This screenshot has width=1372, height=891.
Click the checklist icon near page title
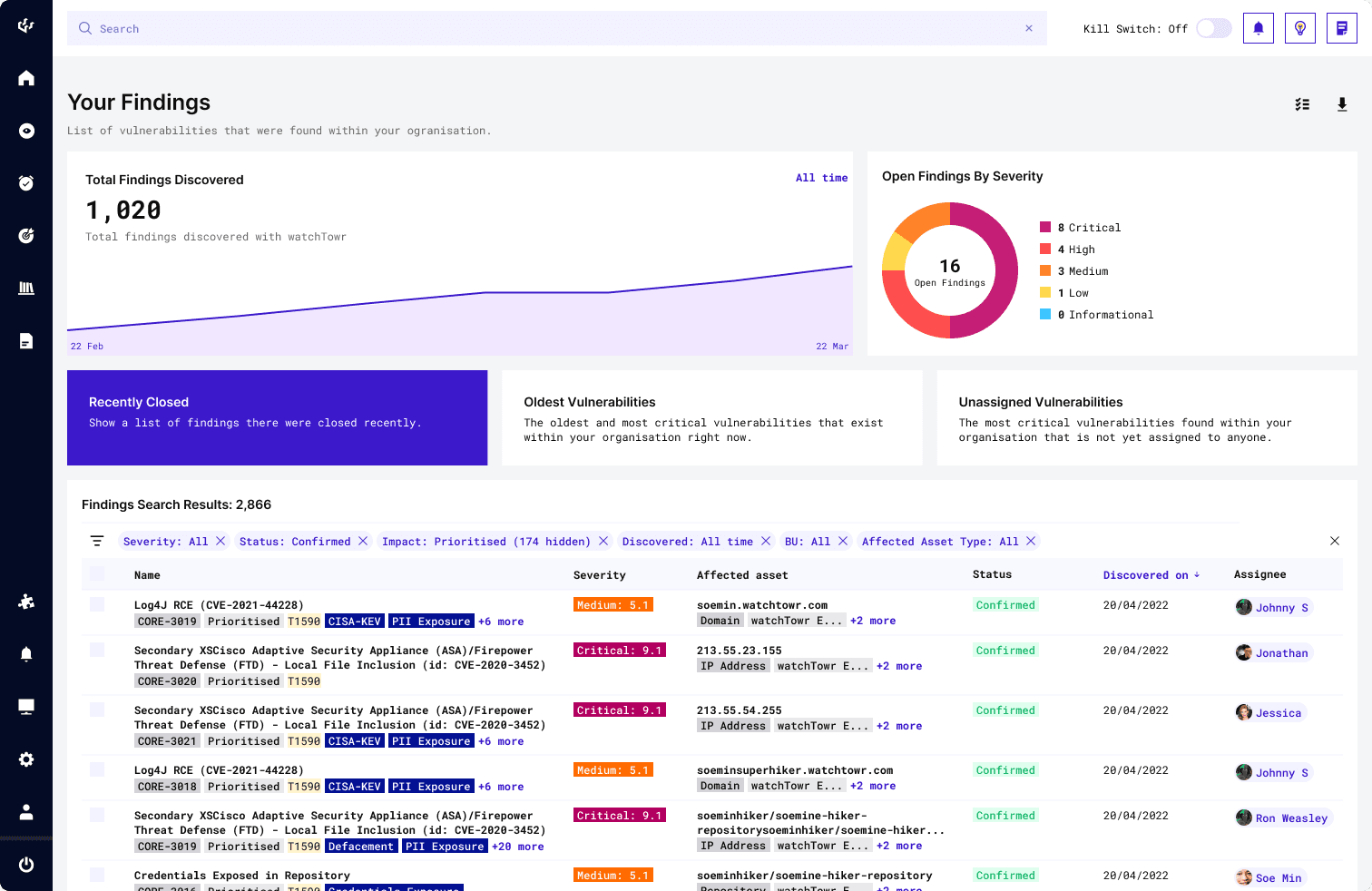1302,104
